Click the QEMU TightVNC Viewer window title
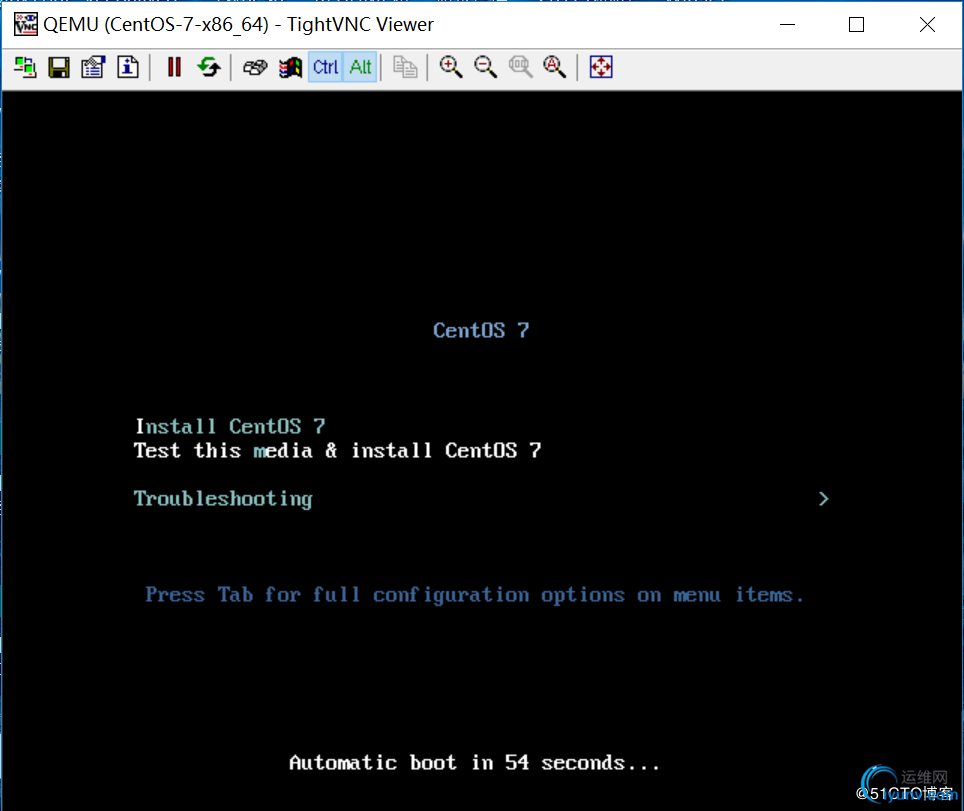Viewport: 964px width, 811px height. click(x=239, y=25)
